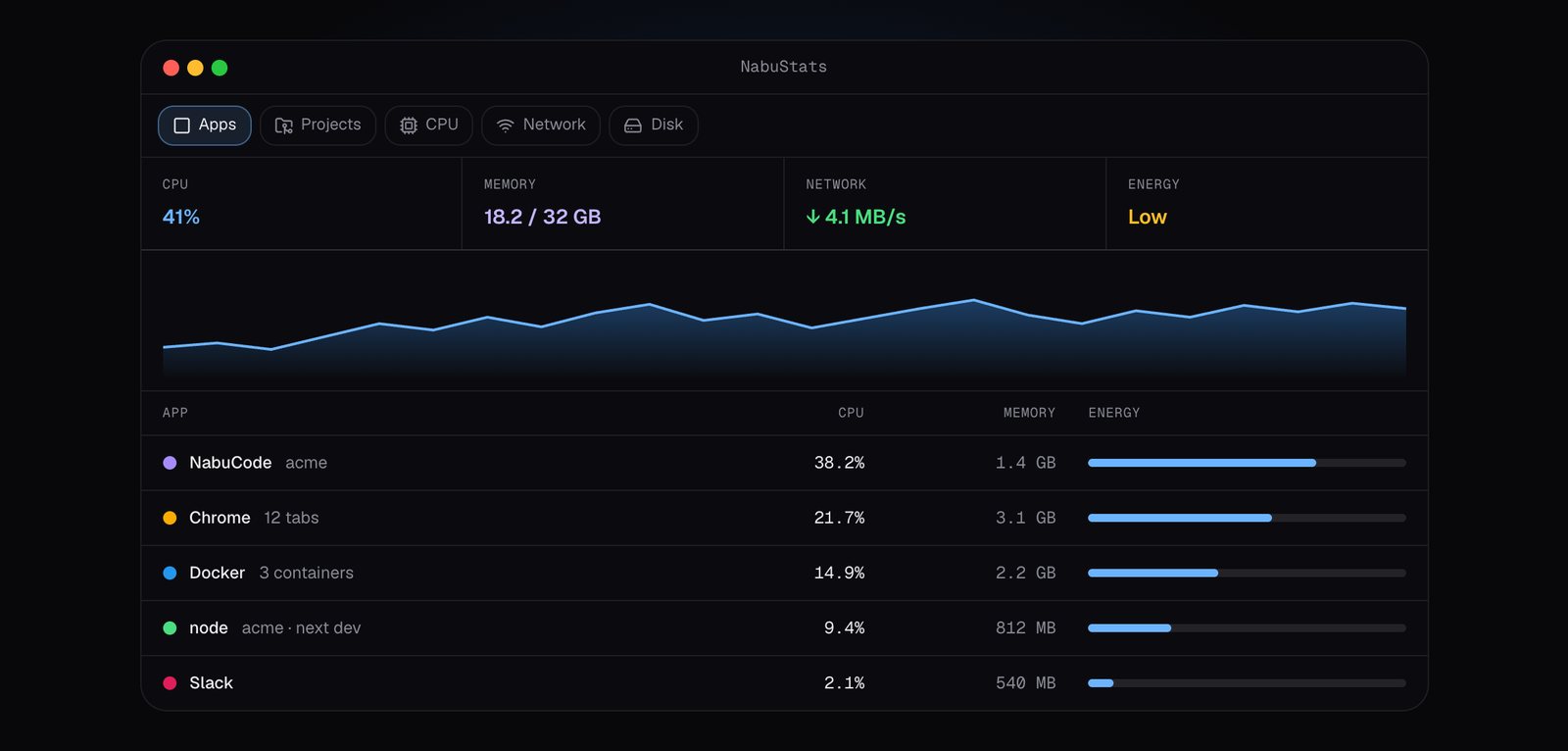Click NabuCode's energy bar
The height and width of the screenshot is (751, 1568).
[x=1247, y=463]
